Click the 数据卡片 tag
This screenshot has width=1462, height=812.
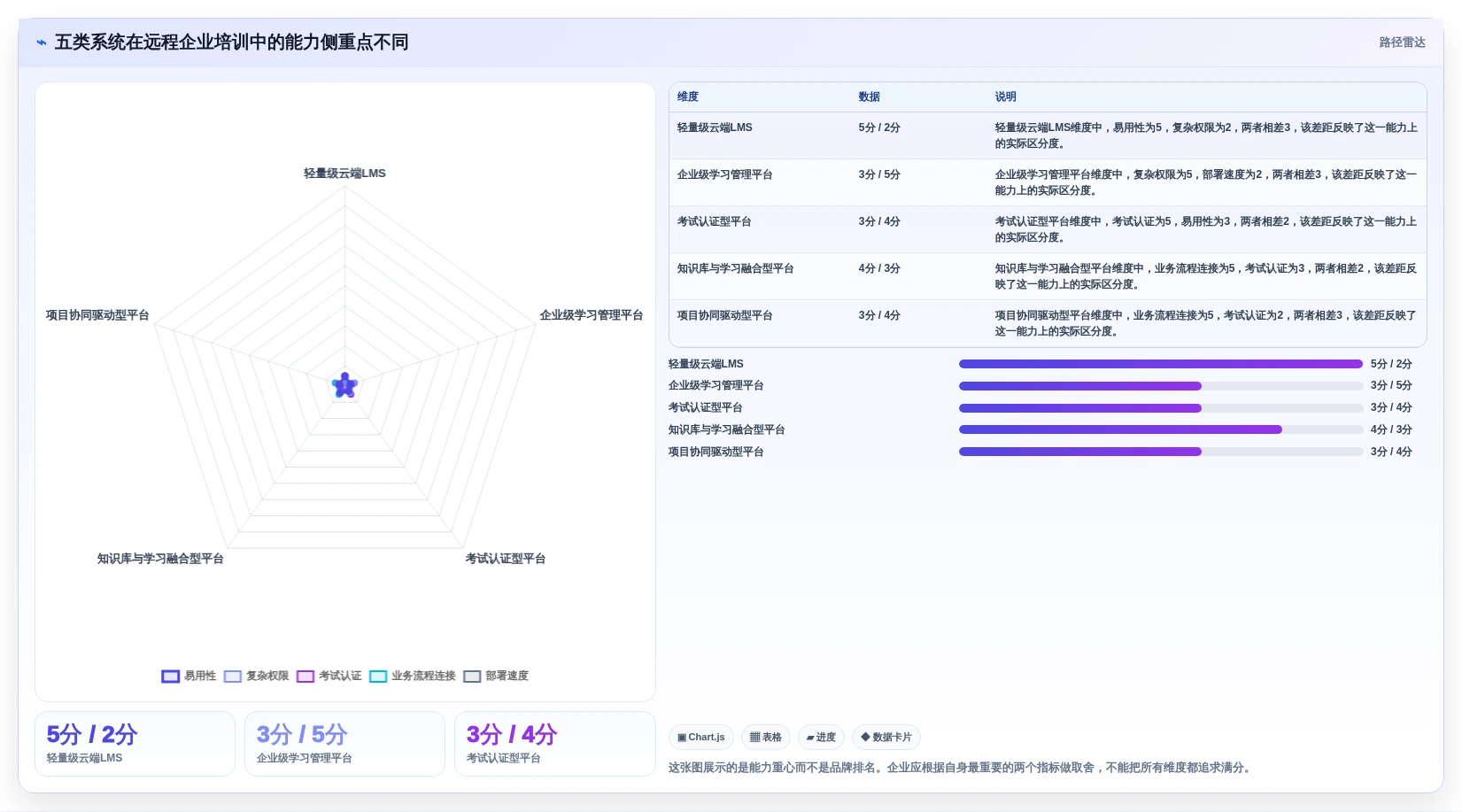(886, 737)
